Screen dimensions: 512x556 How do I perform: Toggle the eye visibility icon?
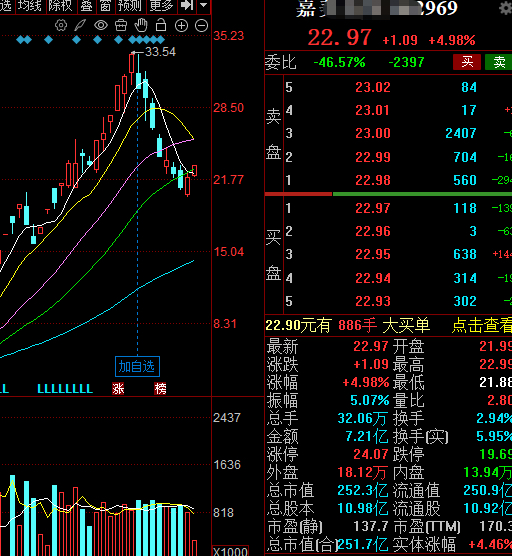(x=101, y=26)
